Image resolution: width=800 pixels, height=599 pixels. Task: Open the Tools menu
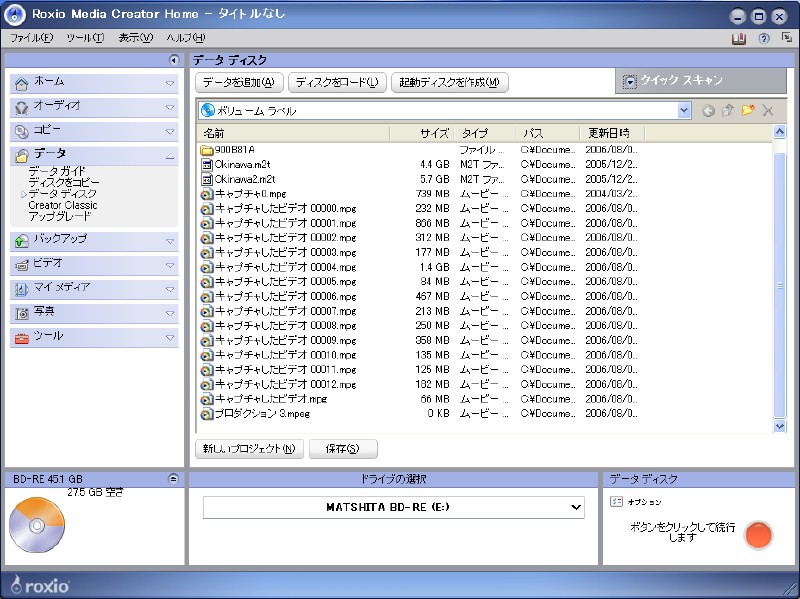click(x=85, y=38)
